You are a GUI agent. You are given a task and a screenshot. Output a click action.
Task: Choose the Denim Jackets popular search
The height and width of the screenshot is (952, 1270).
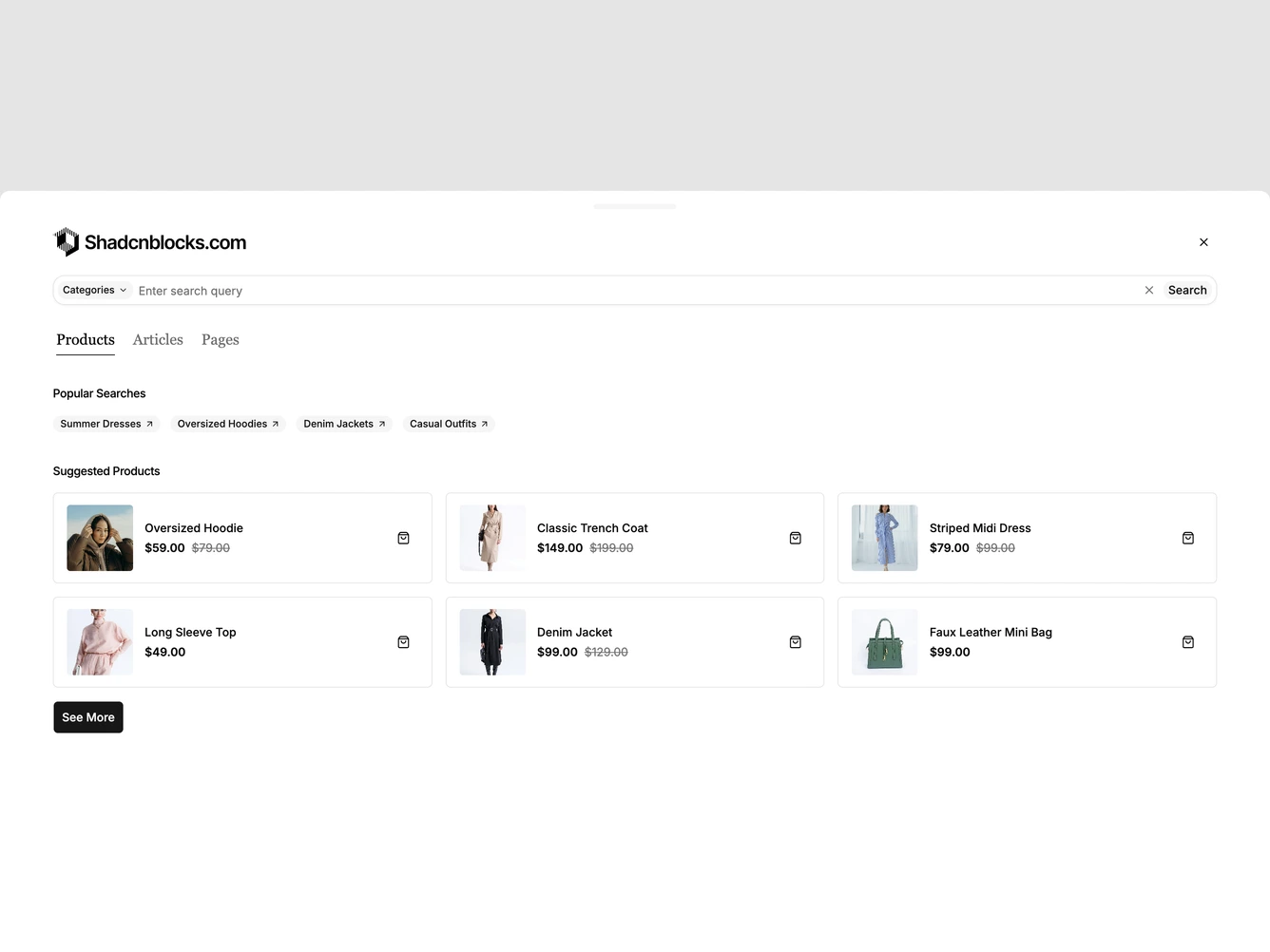[344, 424]
